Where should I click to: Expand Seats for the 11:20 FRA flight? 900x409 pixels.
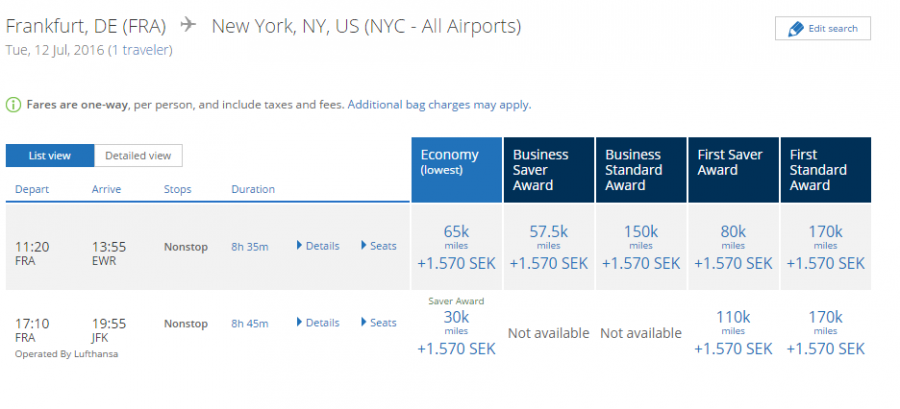(377, 246)
